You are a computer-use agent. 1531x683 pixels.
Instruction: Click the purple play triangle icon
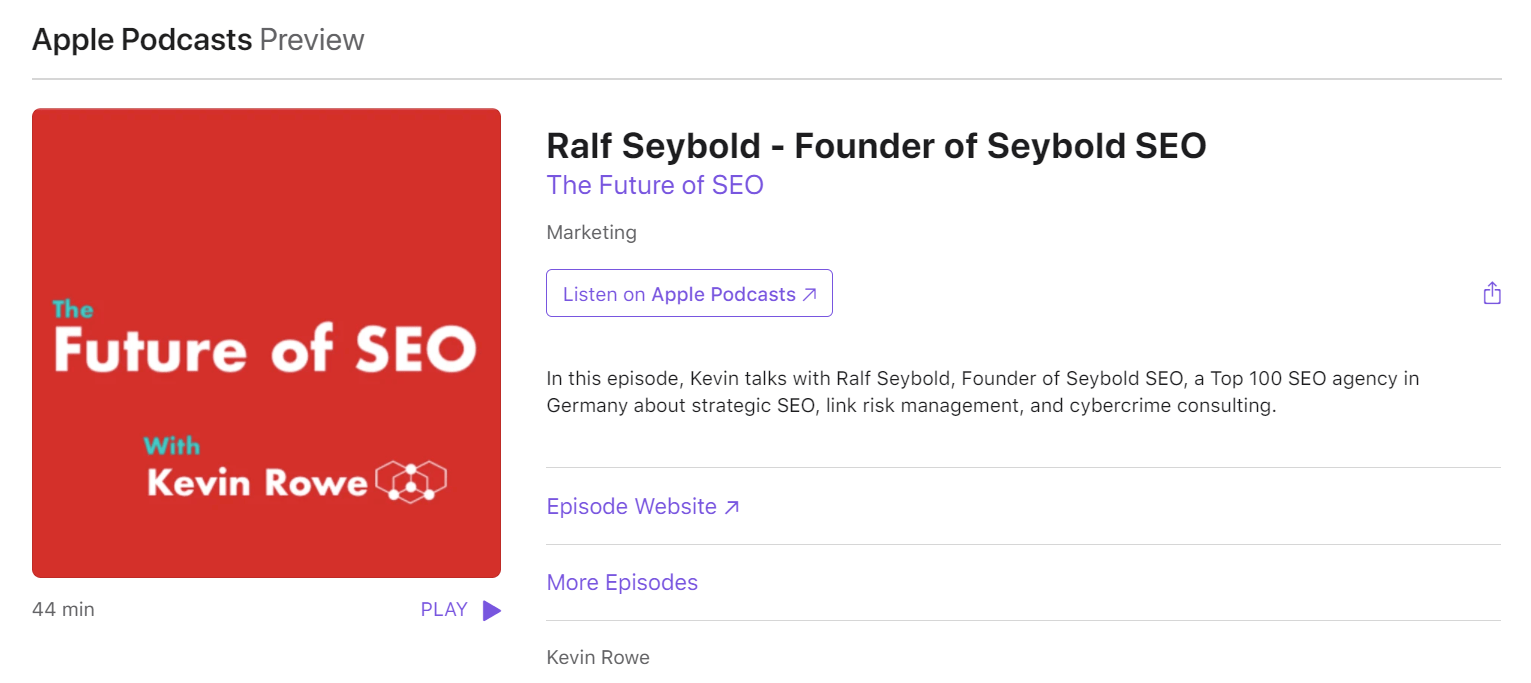(491, 610)
